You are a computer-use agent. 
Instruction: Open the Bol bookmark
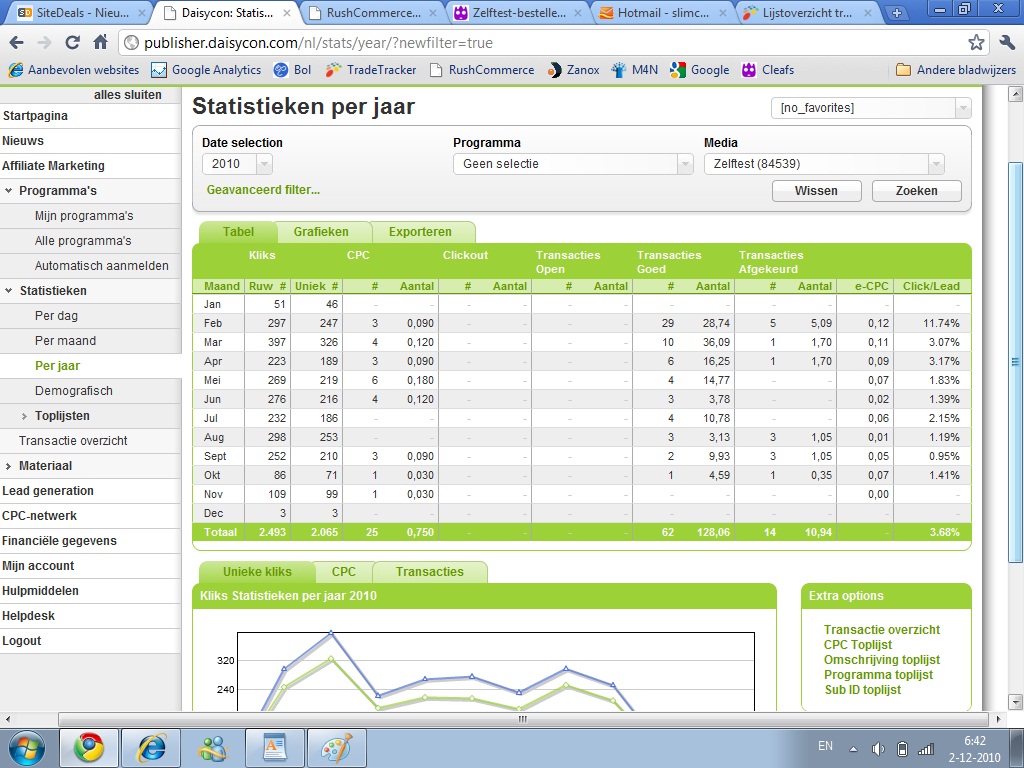click(x=292, y=70)
